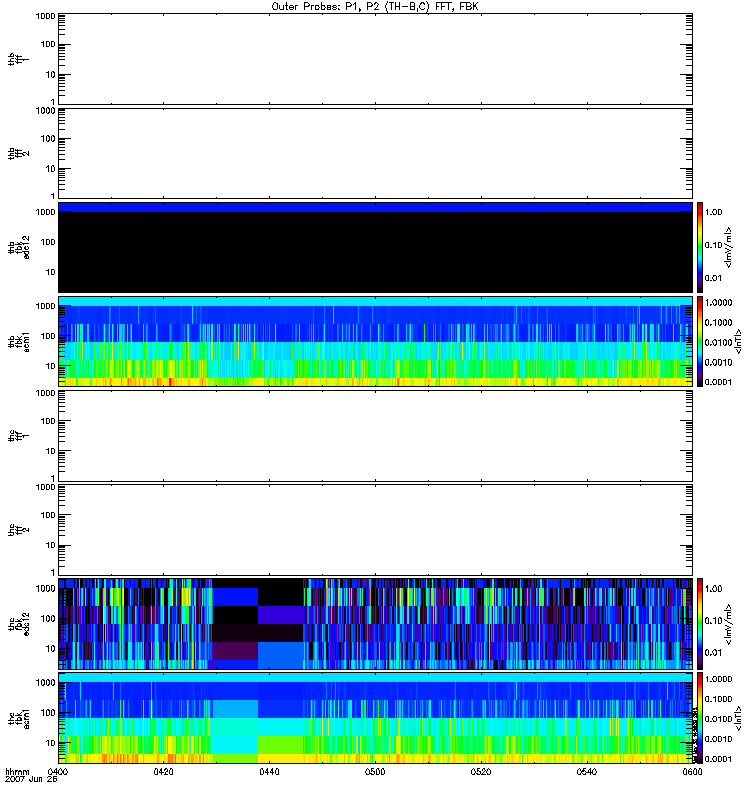The width and height of the screenshot is (750, 800).
Task: Click the "0.01" label on thb edc12 color bar
Action: coord(713,278)
